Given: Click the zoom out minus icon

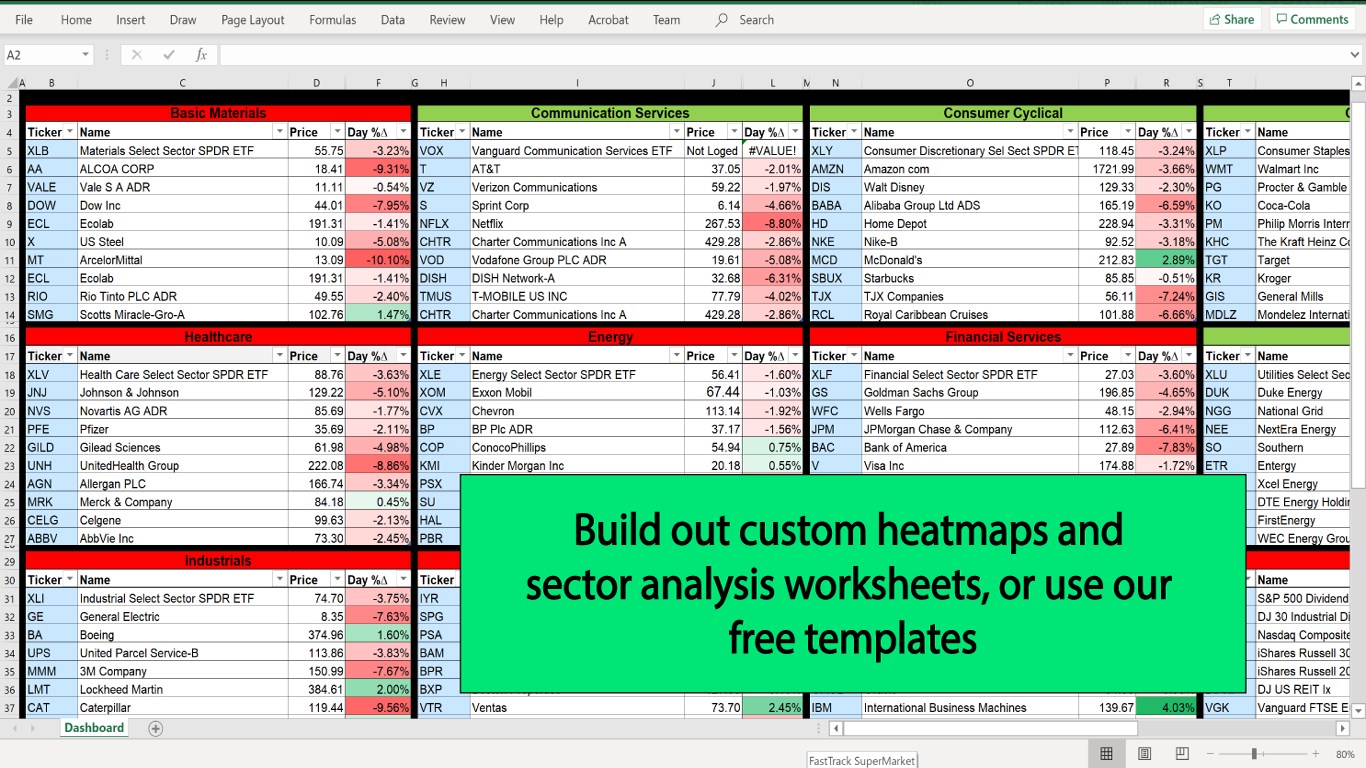Looking at the screenshot, I should [1211, 753].
